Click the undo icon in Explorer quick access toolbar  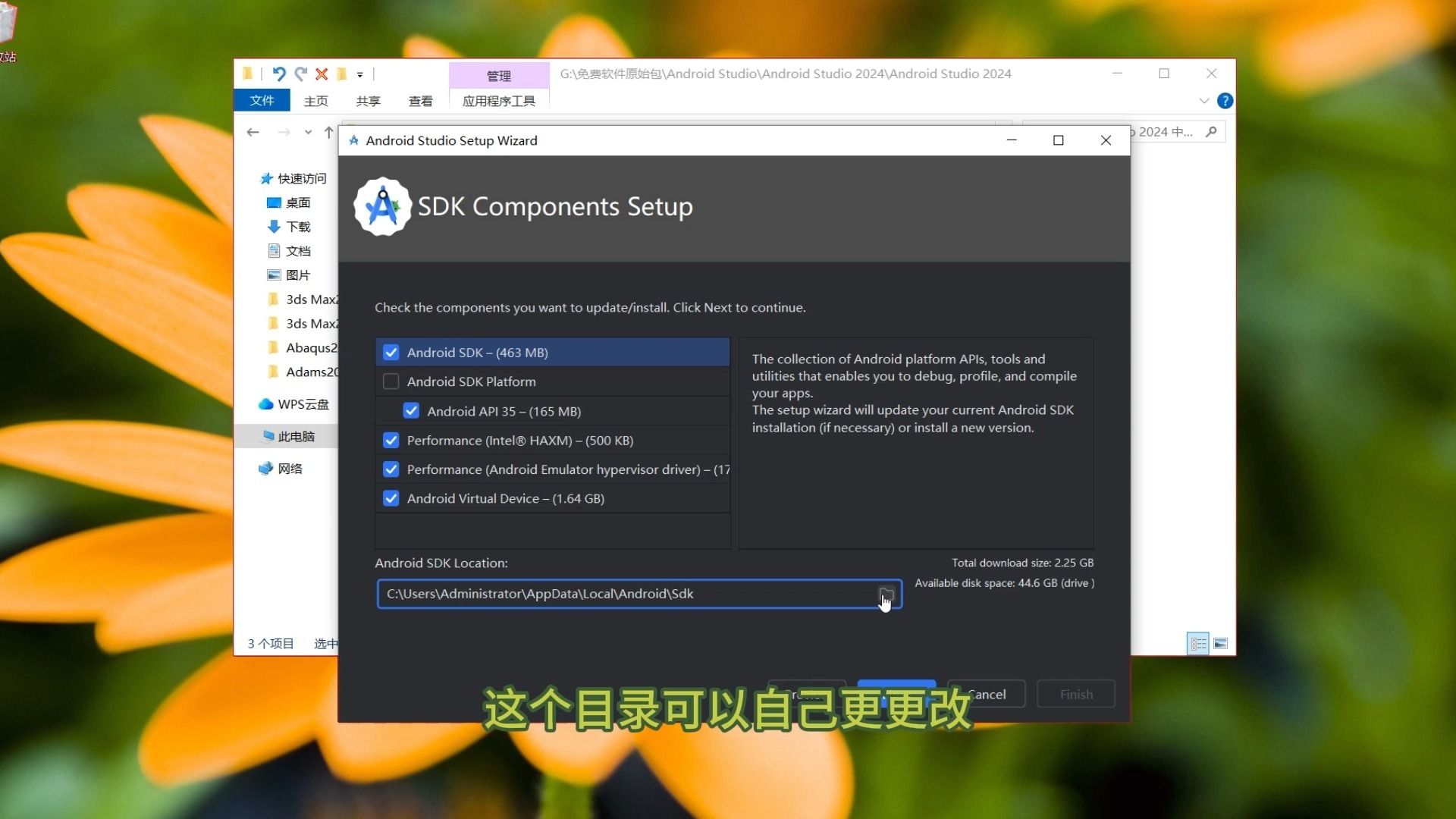[279, 74]
